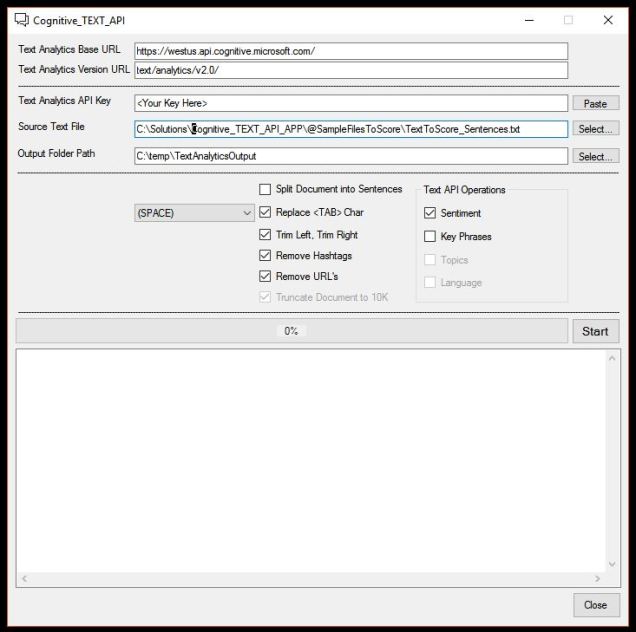Focus the Text Analytics Version URL field
The height and width of the screenshot is (632, 636).
point(350,70)
